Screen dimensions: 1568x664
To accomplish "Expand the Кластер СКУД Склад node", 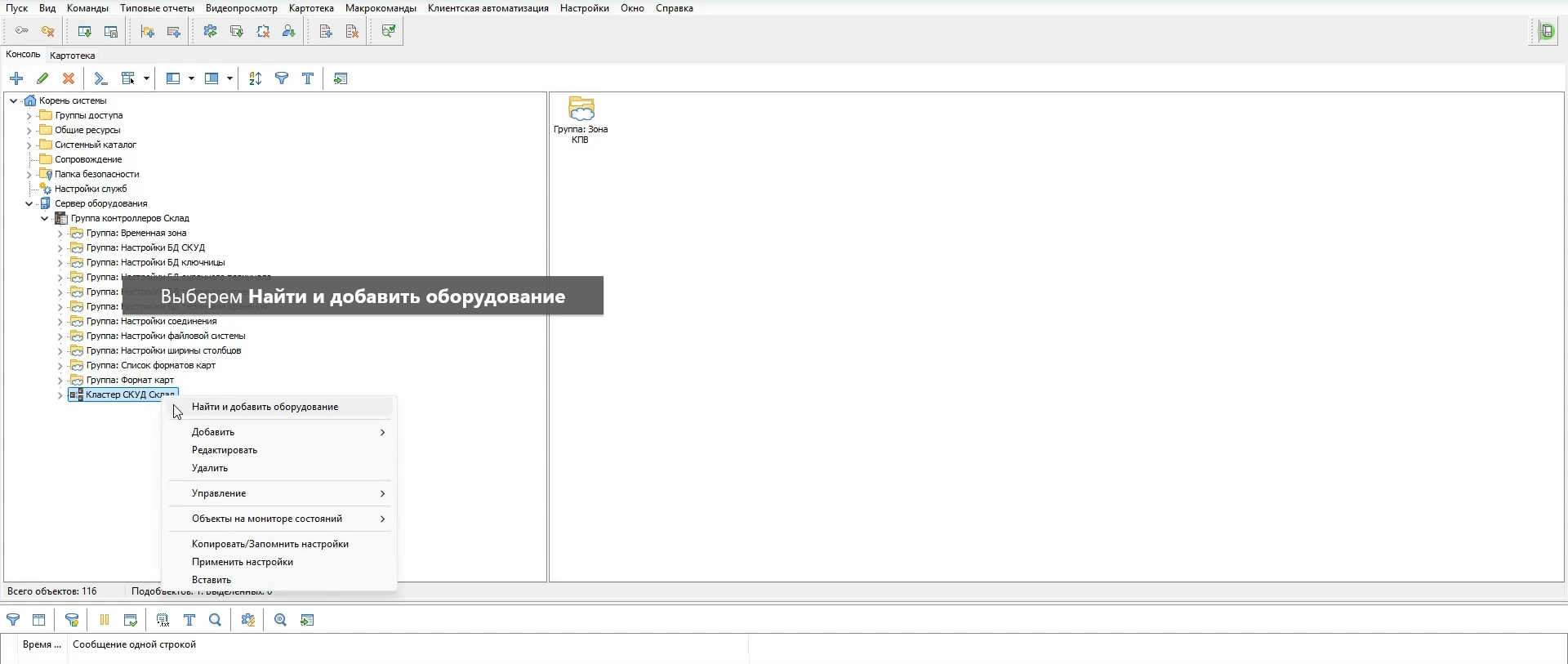I will pyautogui.click(x=60, y=395).
